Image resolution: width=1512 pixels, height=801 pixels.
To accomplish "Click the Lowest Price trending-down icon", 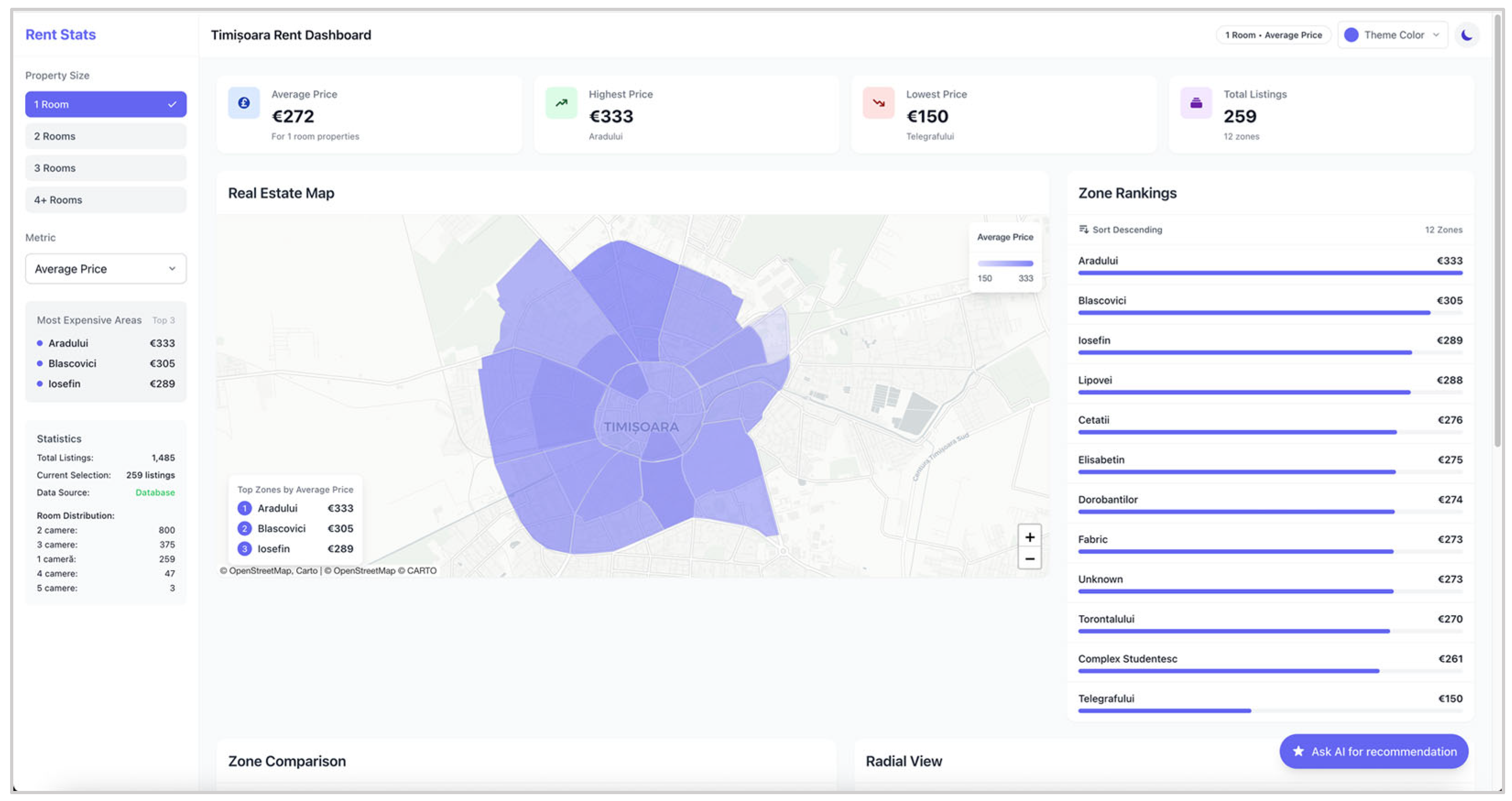I will point(878,103).
